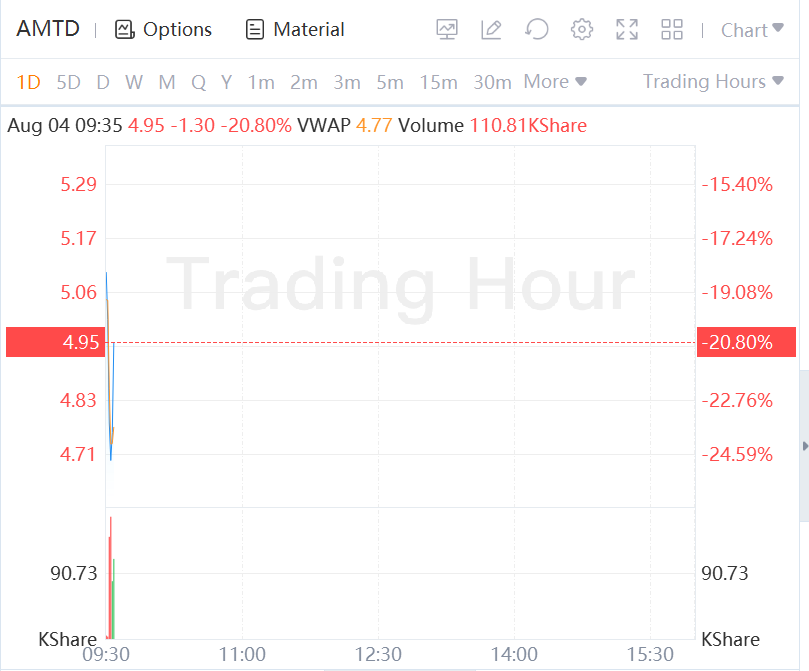This screenshot has height=671, width=809.
Task: Open the chart indicator analysis icon
Action: (447, 30)
